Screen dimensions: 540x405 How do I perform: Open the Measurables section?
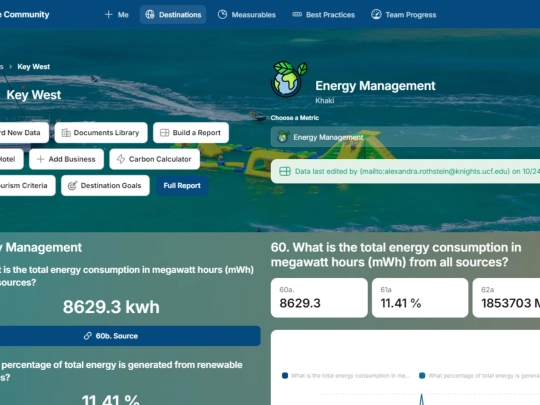coord(247,14)
